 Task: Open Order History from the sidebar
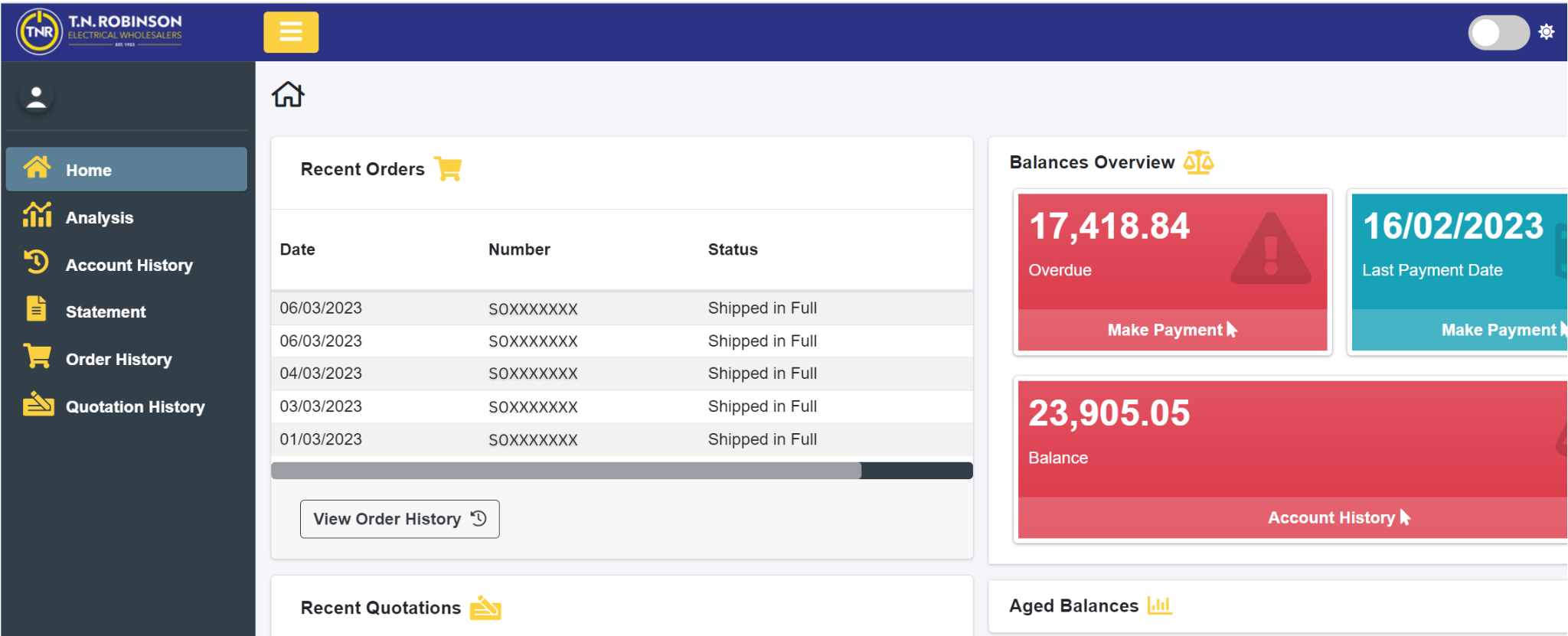coord(126,359)
